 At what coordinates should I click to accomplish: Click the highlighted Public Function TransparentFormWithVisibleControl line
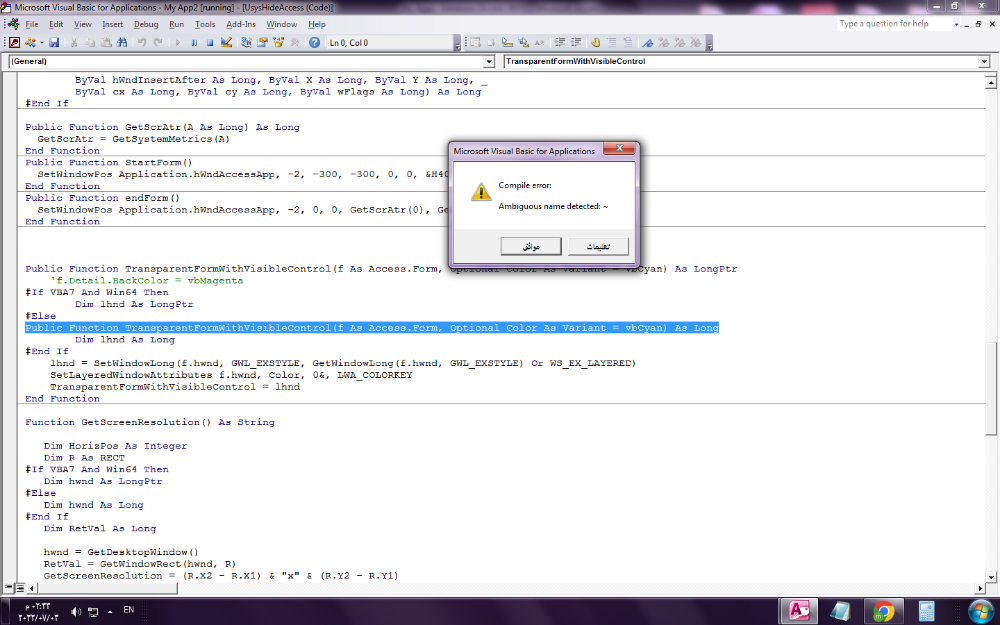click(x=372, y=328)
